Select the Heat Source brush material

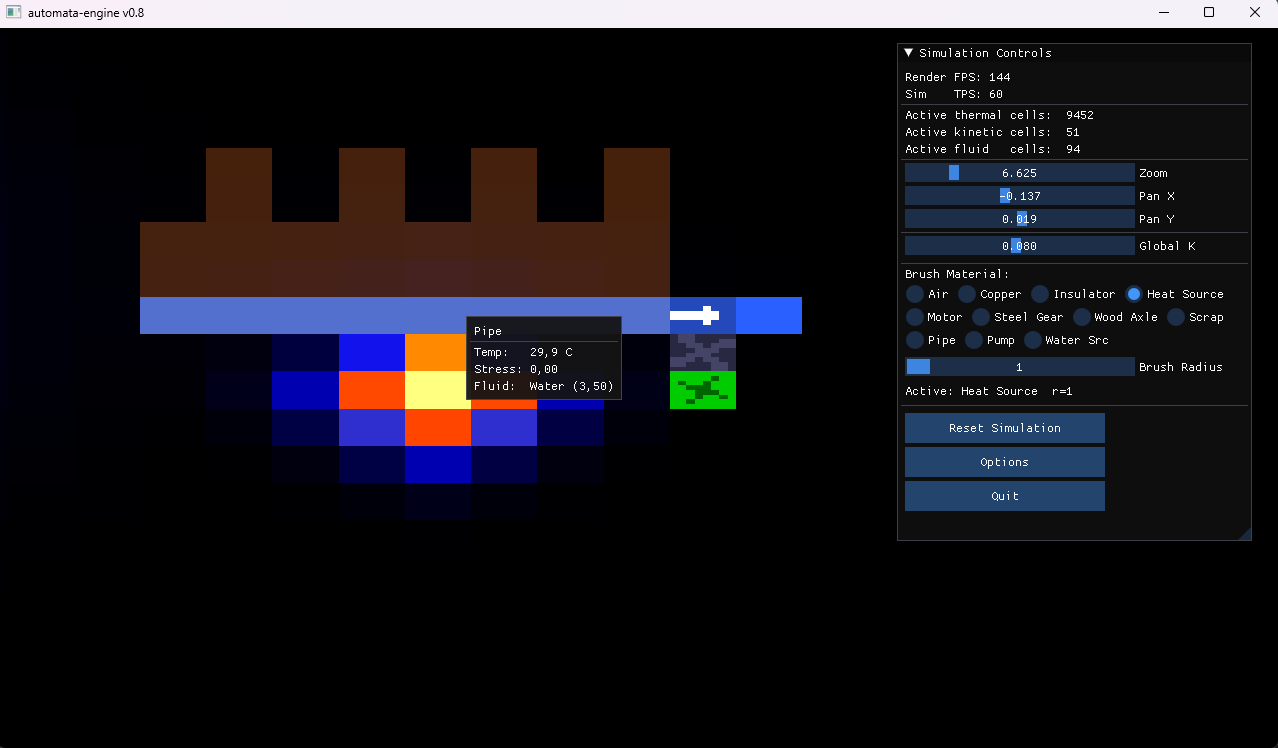(x=1134, y=294)
